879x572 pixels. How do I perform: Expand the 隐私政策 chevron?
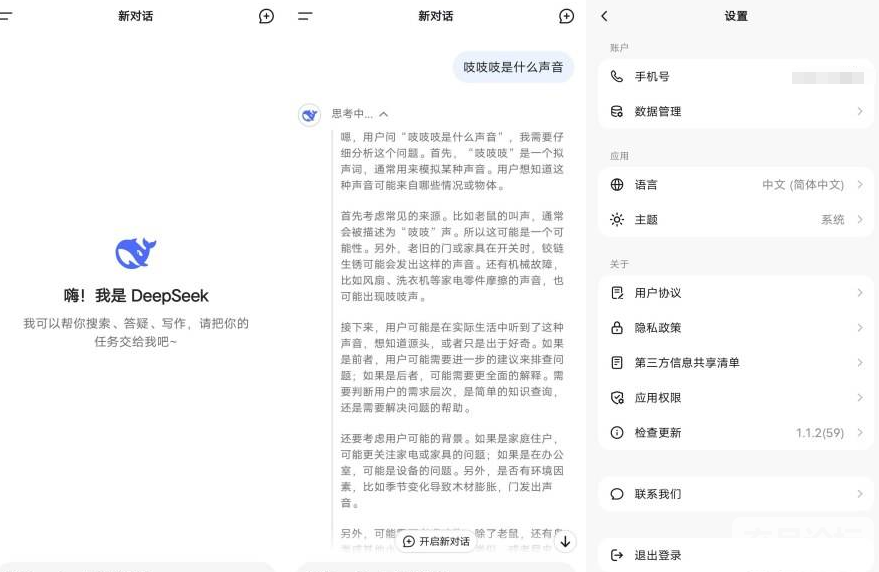[x=859, y=327]
